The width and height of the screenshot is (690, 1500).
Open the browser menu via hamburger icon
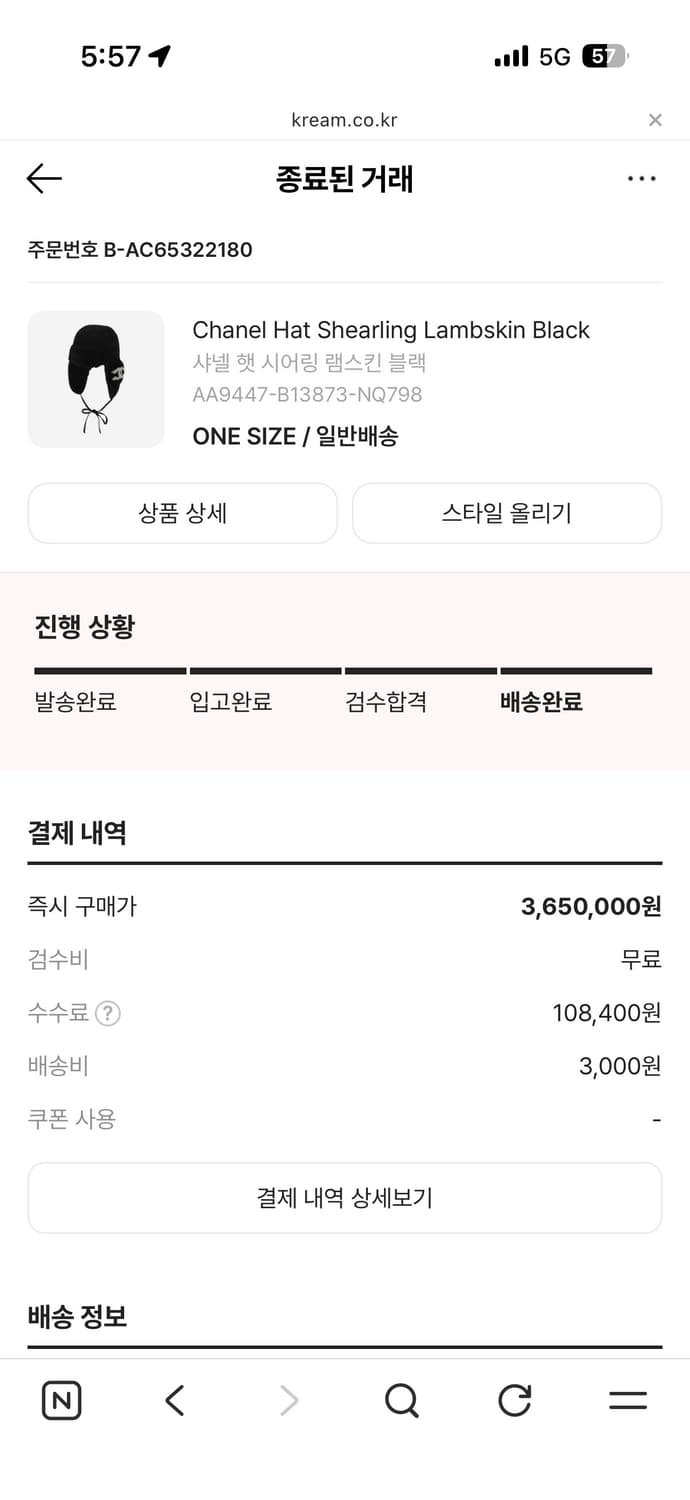click(x=629, y=1400)
